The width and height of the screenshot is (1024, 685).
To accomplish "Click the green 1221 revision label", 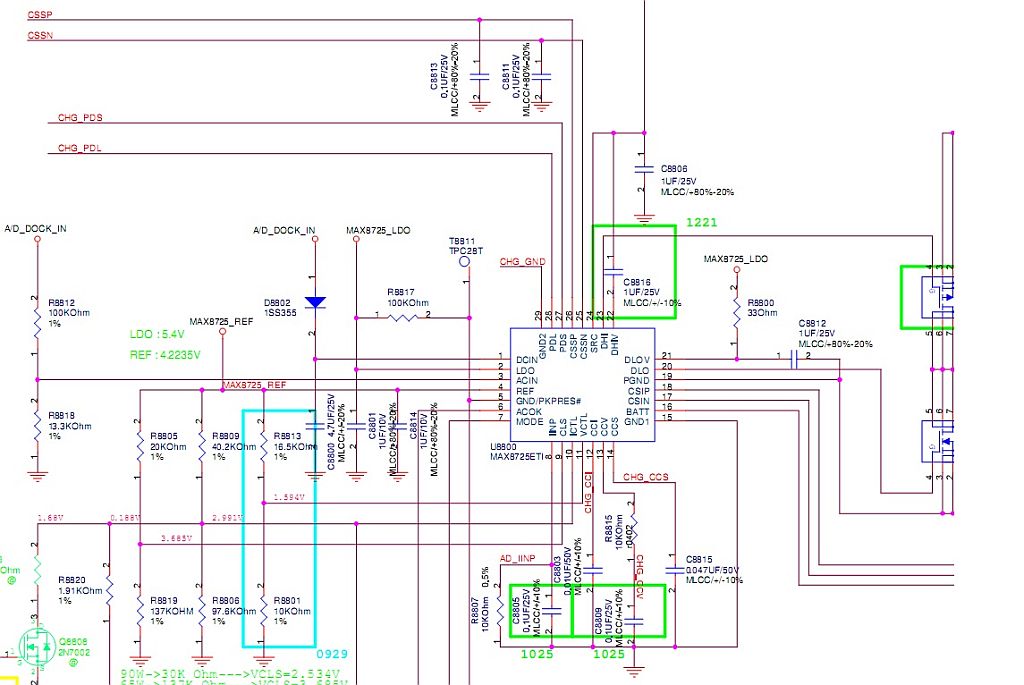I will coord(701,223).
